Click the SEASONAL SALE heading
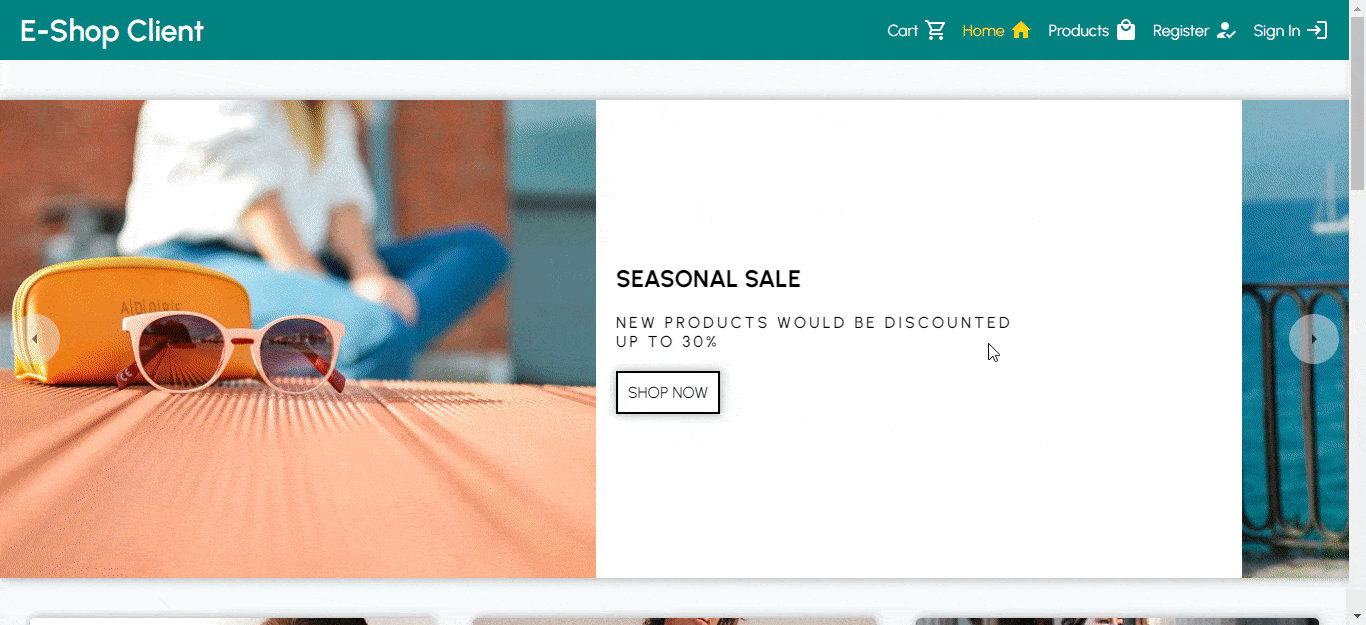1366x625 pixels. point(708,279)
